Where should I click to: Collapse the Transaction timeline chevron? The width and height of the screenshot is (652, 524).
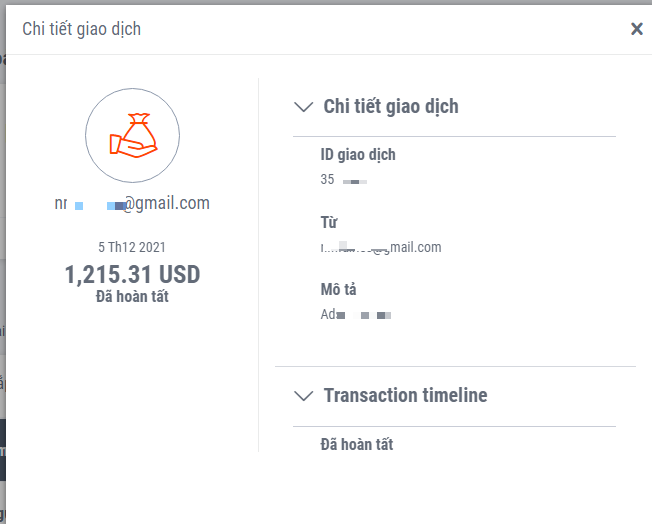[304, 396]
